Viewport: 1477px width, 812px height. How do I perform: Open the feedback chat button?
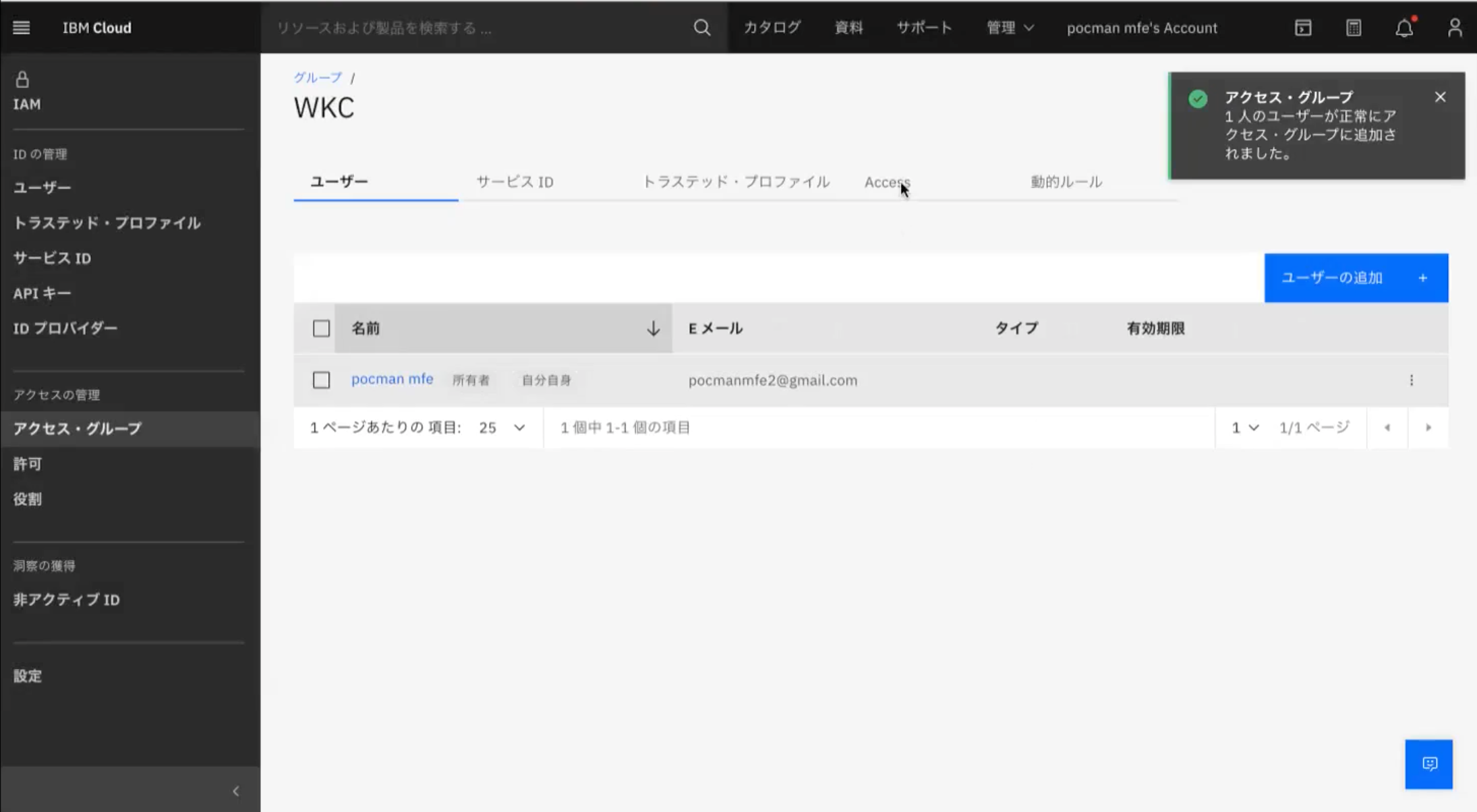[x=1428, y=764]
